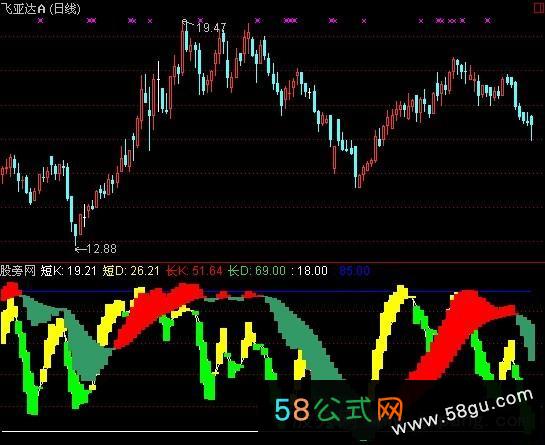Select the green 长D 69.00 indicator label
Image resolution: width=545 pixels, height=445 pixels.
point(257,270)
